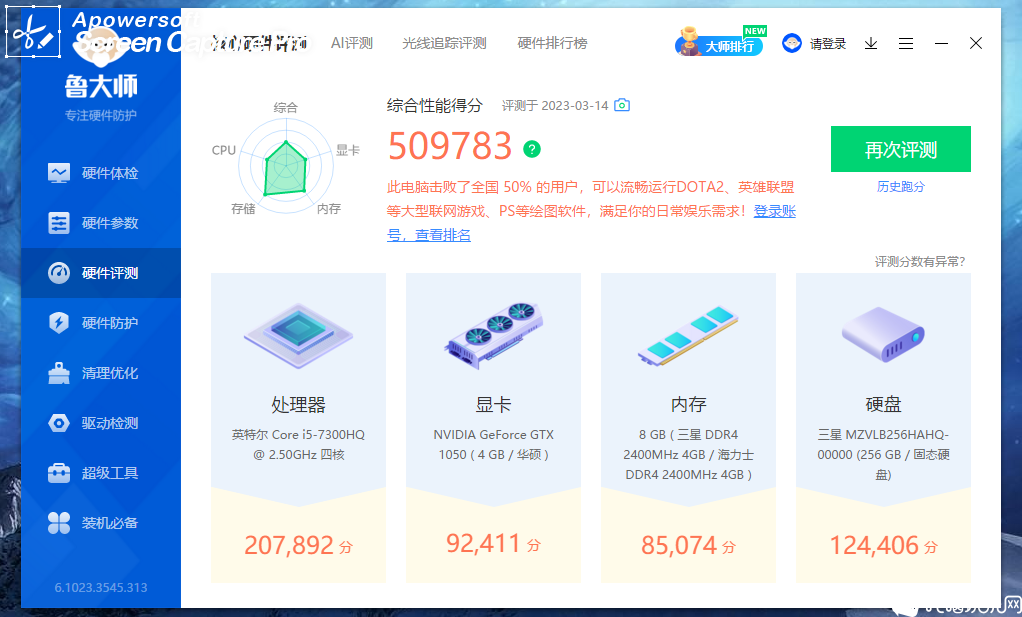1022x617 pixels.
Task: Click the 硬件体检 monitor icon
Action: pyautogui.click(x=59, y=173)
